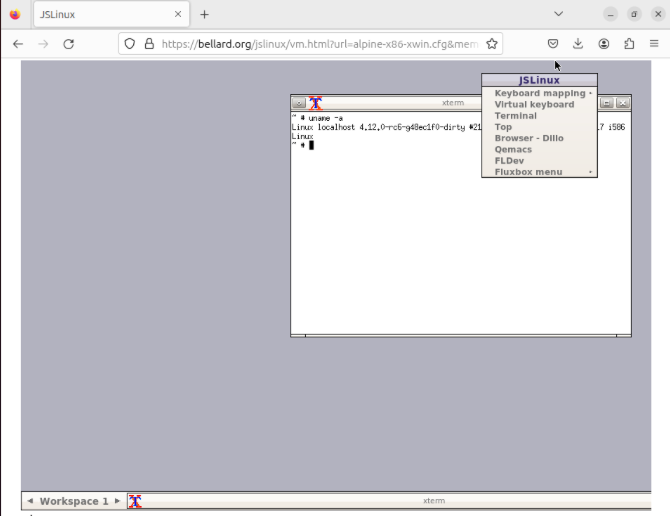Open tracking protection shield icon

[x=130, y=44]
